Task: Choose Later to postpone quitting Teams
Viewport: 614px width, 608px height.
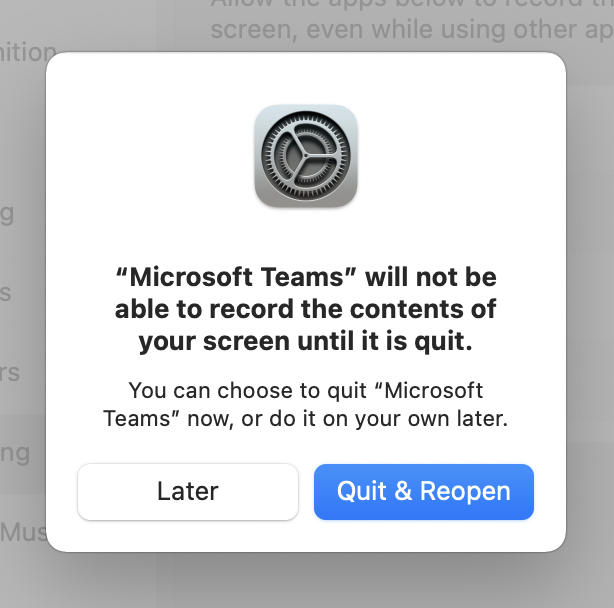Action: point(188,492)
